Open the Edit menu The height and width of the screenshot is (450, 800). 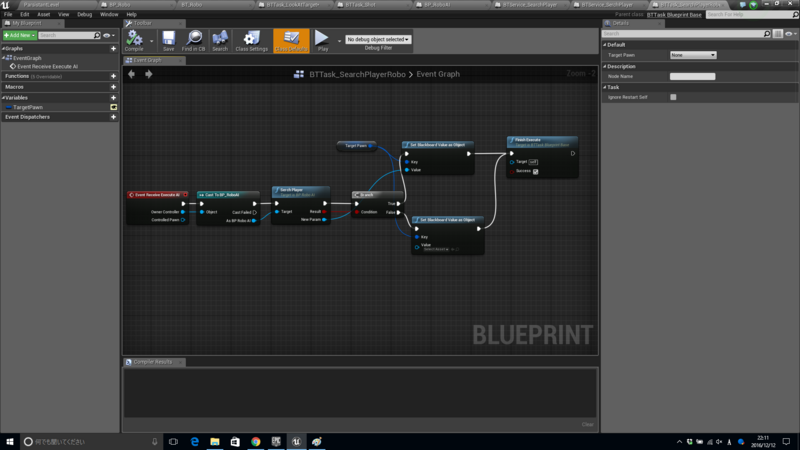[x=24, y=14]
